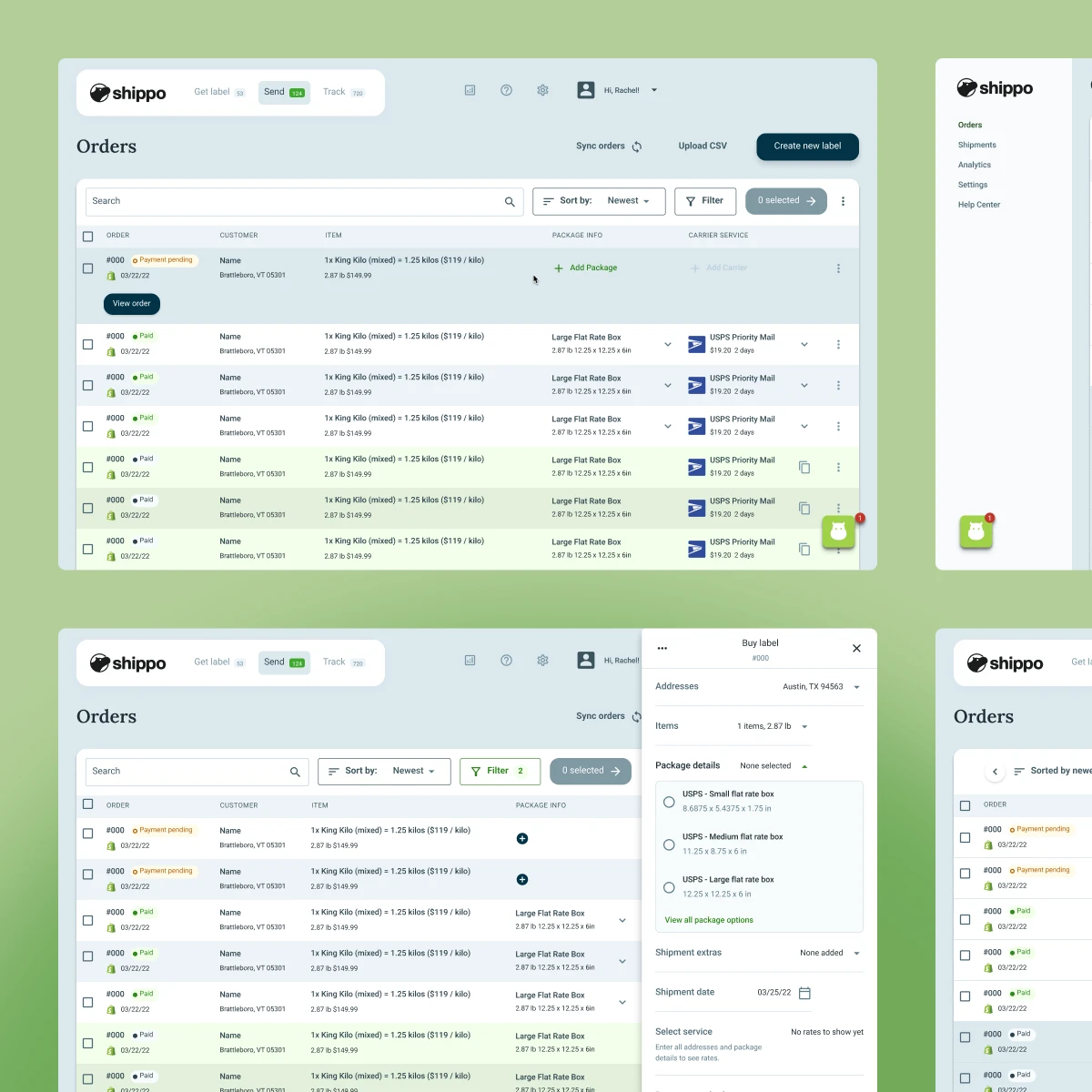Open three-dot menu in Buy label panel header
The width and height of the screenshot is (1092, 1092).
pos(662,648)
